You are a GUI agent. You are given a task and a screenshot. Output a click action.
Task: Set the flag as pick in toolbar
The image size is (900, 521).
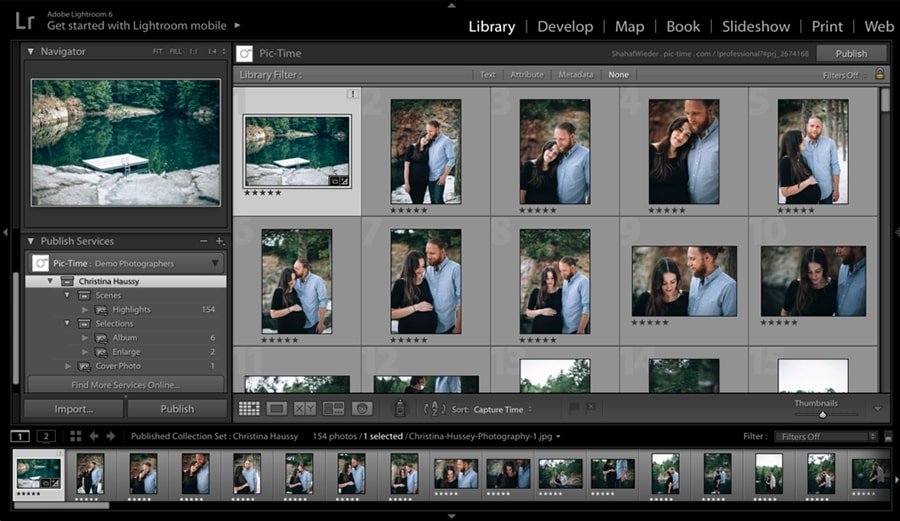tap(575, 408)
